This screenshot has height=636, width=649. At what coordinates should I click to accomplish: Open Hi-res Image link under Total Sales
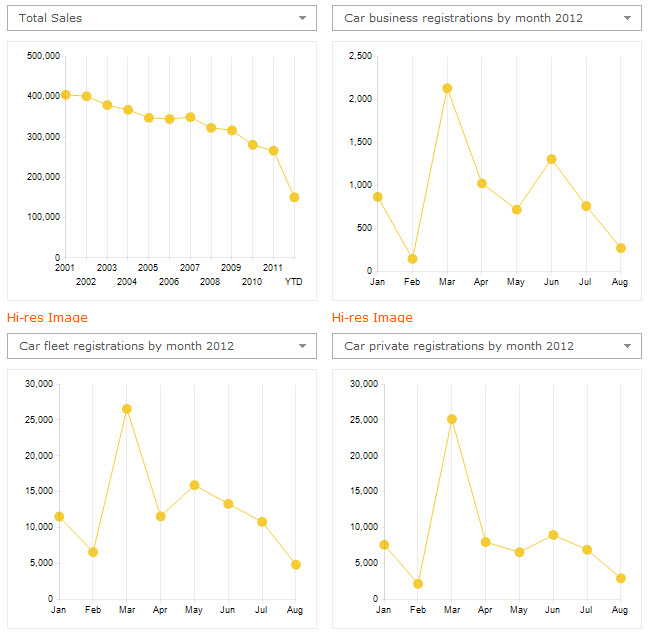point(47,318)
